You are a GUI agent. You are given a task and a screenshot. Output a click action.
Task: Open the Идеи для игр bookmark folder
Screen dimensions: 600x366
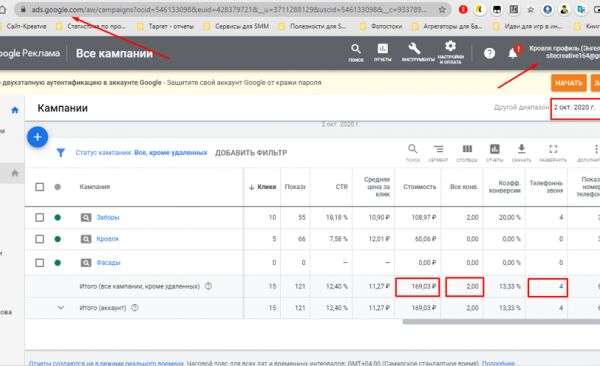click(x=528, y=26)
